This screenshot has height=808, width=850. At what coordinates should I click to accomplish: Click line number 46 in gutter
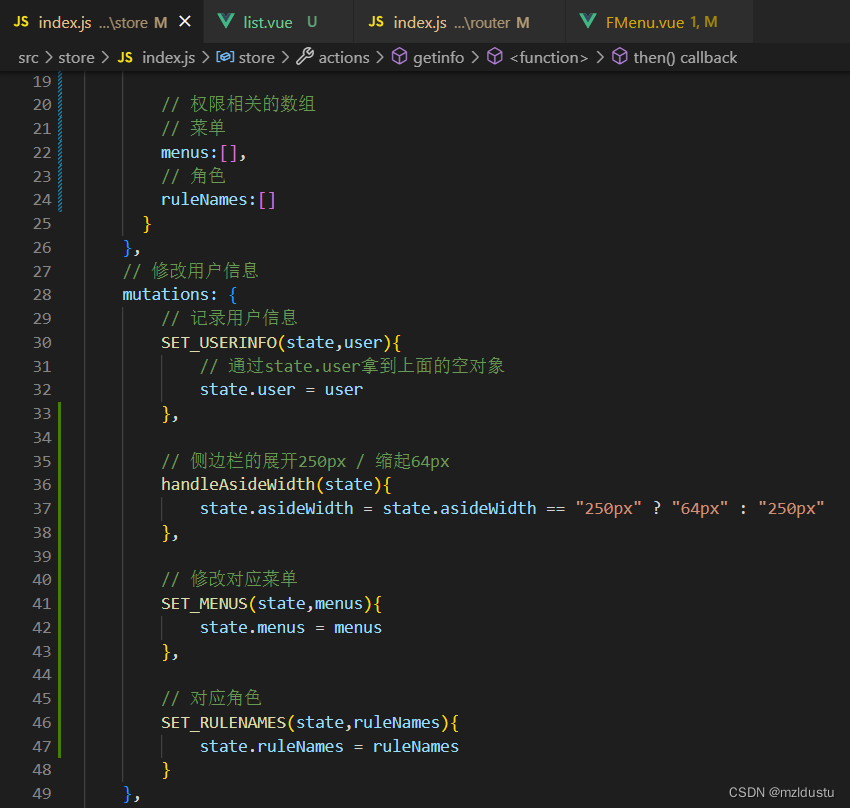click(x=42, y=723)
